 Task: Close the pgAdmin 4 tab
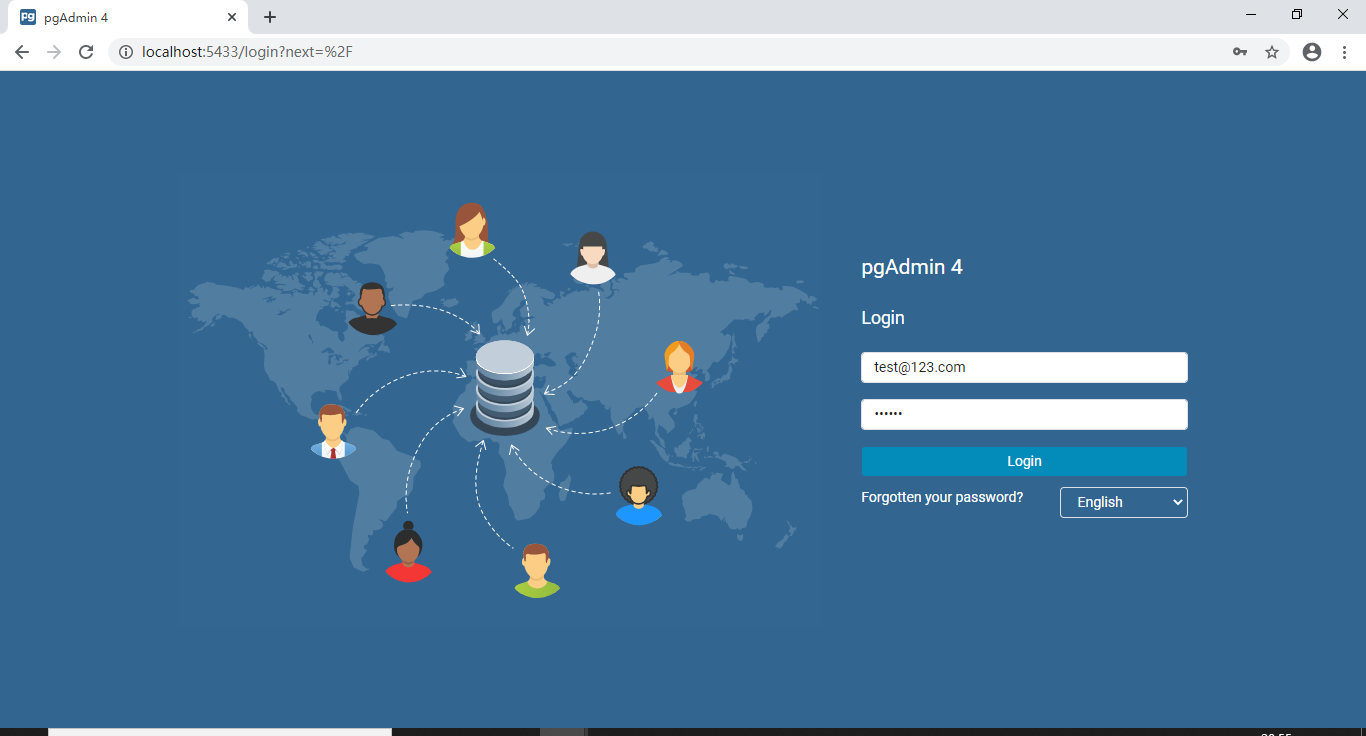pyautogui.click(x=232, y=17)
